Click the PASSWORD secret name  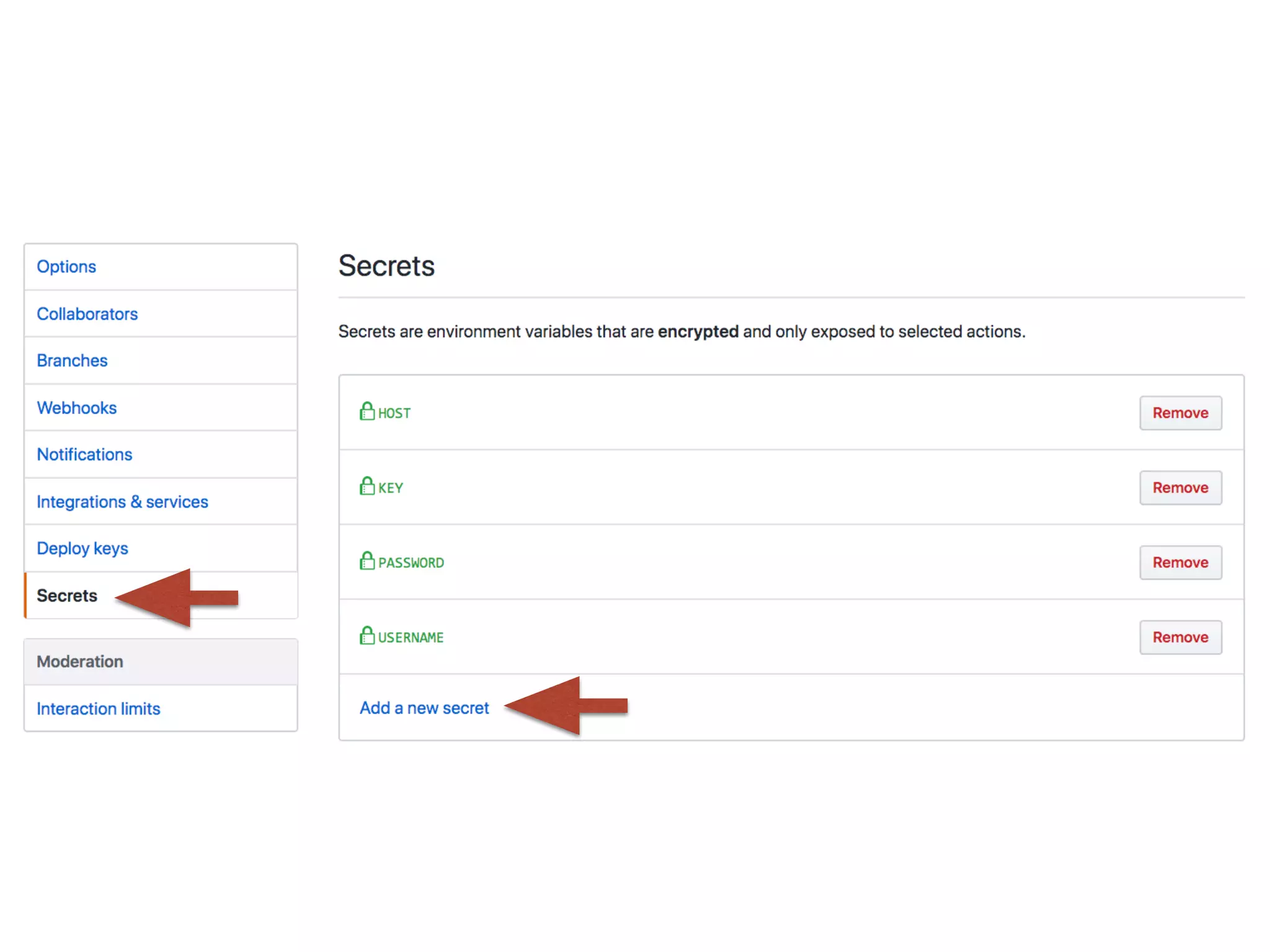coord(411,563)
